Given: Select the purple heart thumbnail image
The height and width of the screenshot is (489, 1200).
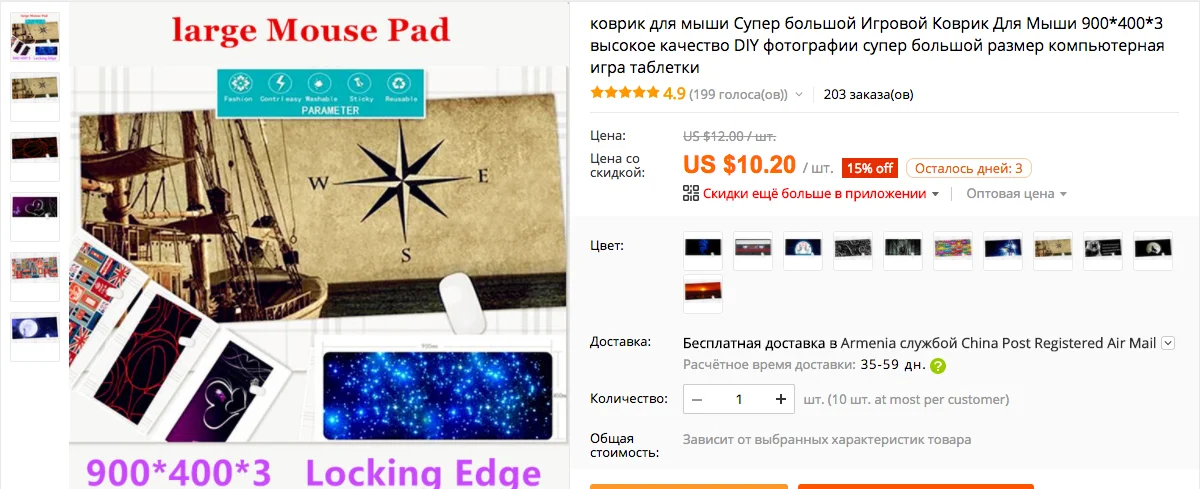Looking at the screenshot, I should [x=35, y=217].
